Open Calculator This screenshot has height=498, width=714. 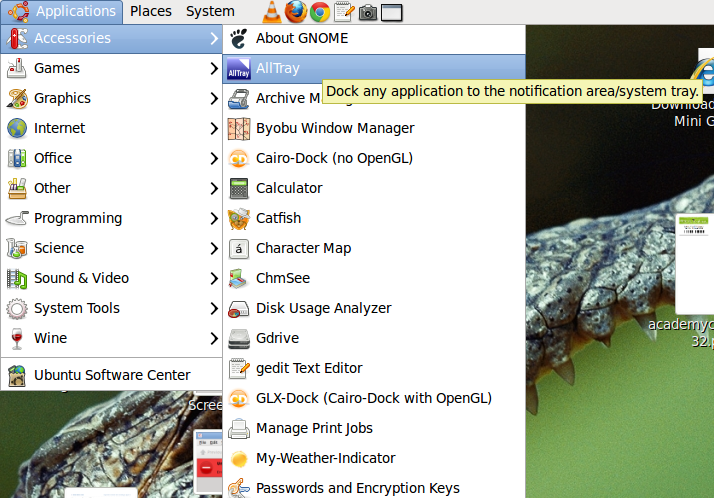coord(374,189)
